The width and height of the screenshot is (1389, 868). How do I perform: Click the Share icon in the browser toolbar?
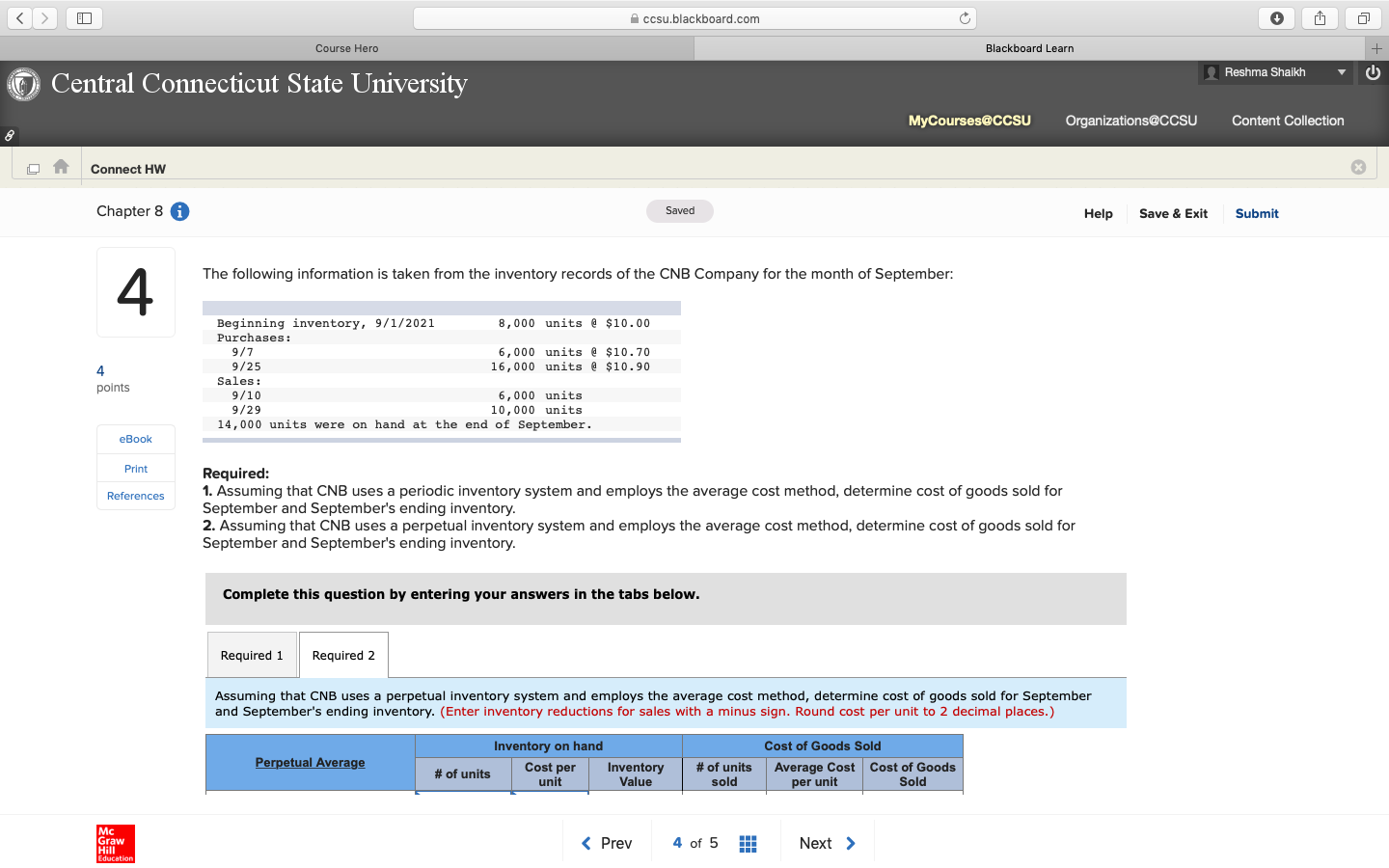pyautogui.click(x=1320, y=17)
